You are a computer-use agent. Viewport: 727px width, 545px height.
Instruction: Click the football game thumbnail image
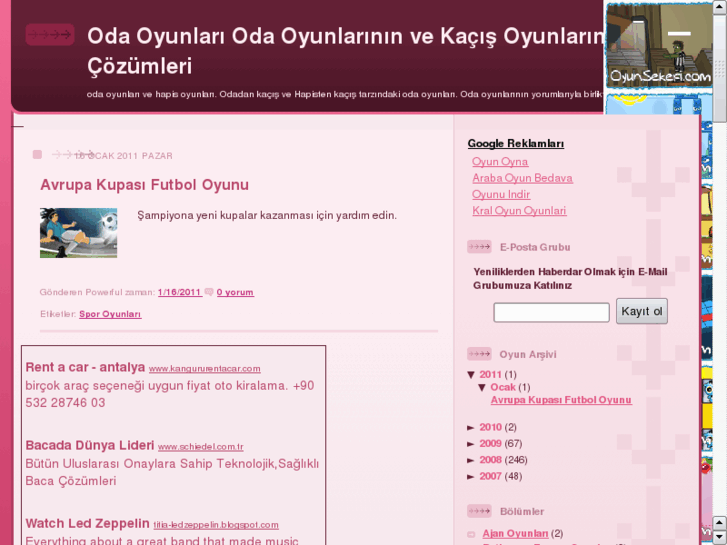point(78,233)
